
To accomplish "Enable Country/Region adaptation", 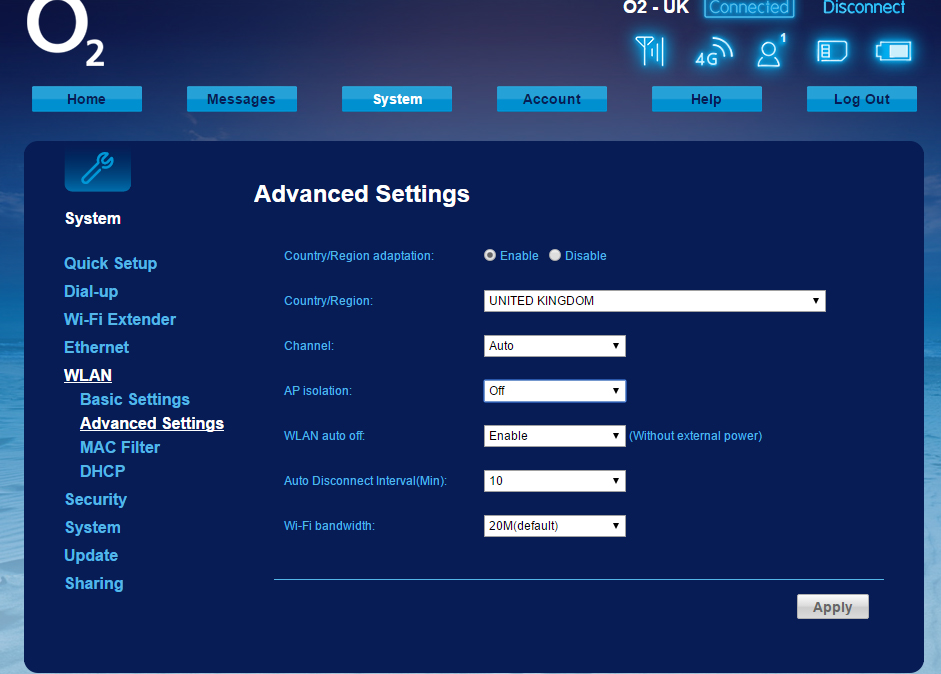I will pyautogui.click(x=490, y=255).
